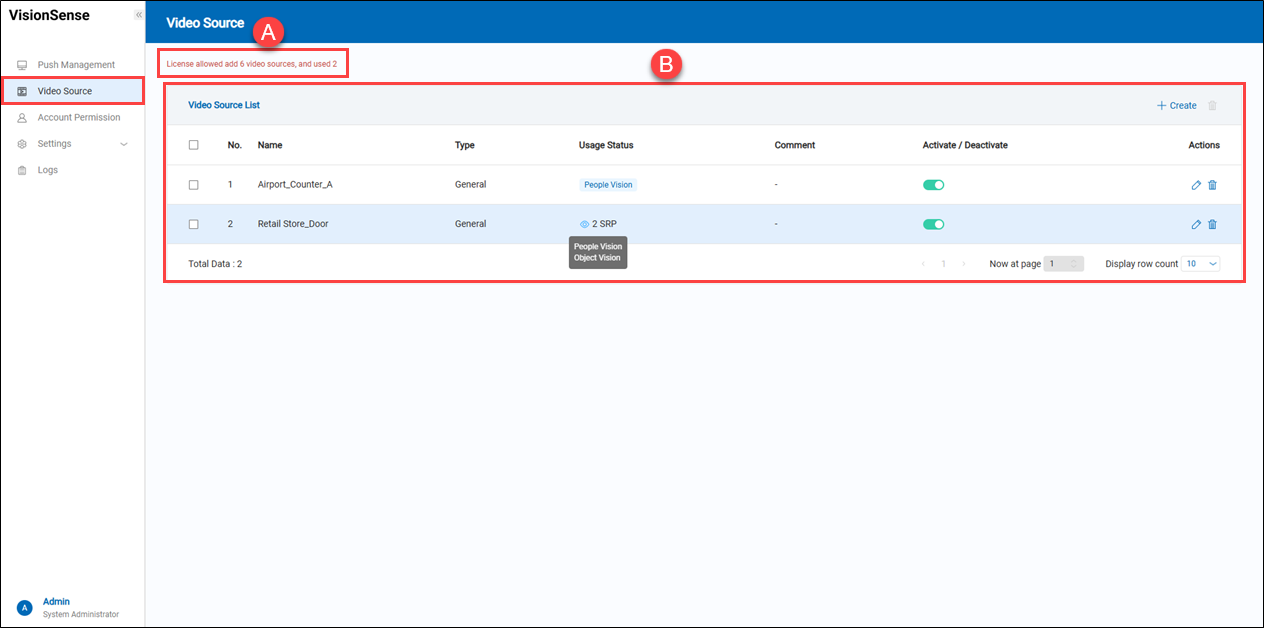Tick the checkbox for Airport_Counter_A row
Viewport: 1264px width, 628px height.
(x=194, y=185)
